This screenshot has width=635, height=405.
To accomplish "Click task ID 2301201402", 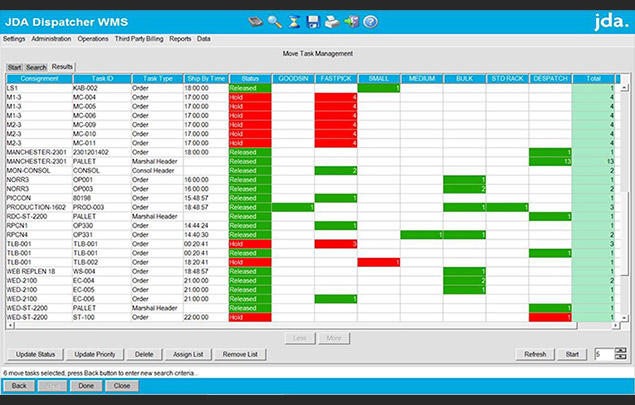I will (x=102, y=152).
